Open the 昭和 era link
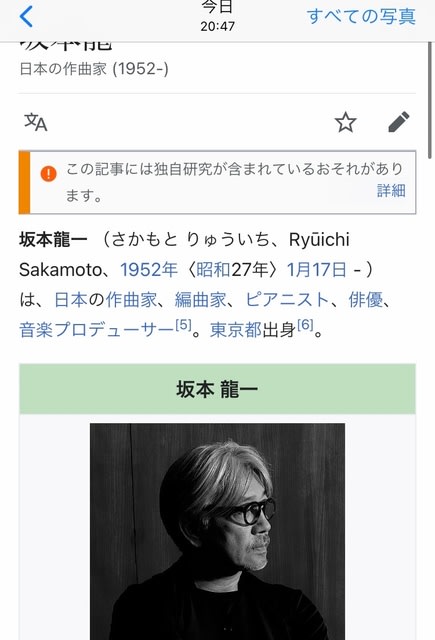Viewport: 435px width, 640px height. tap(213, 270)
